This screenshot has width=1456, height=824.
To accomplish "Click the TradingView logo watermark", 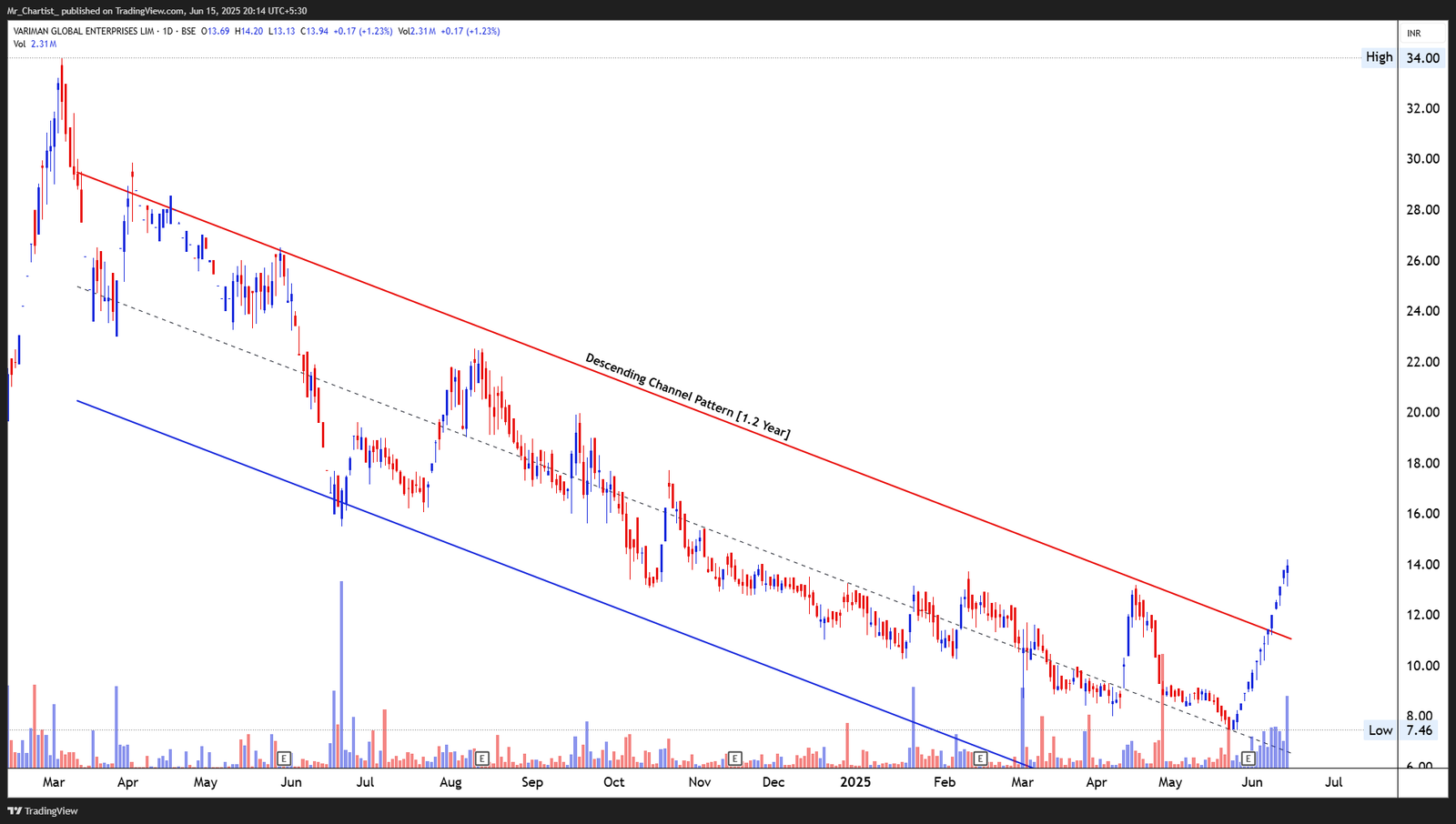I will coord(41,809).
